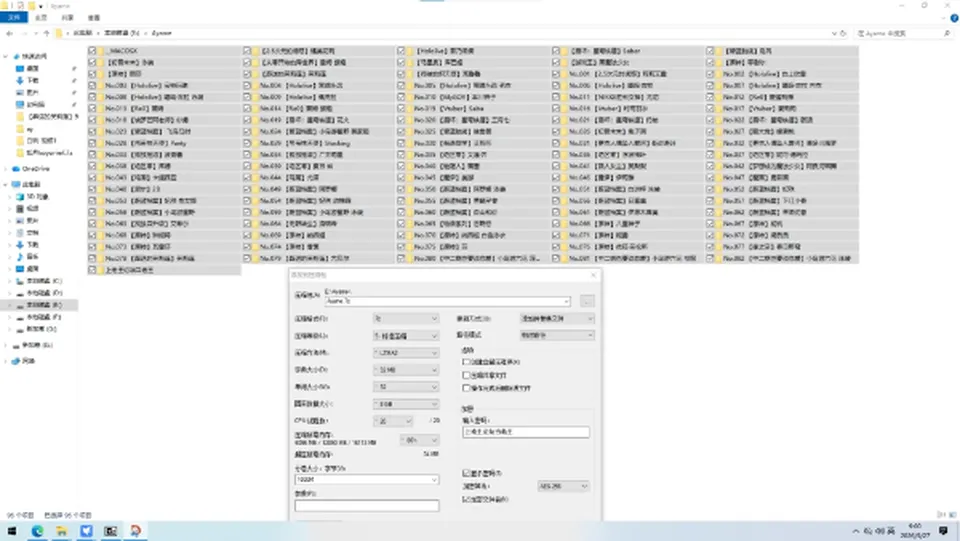Go back using the Explorer back arrow
This screenshot has height=541, width=960.
coord(9,33)
